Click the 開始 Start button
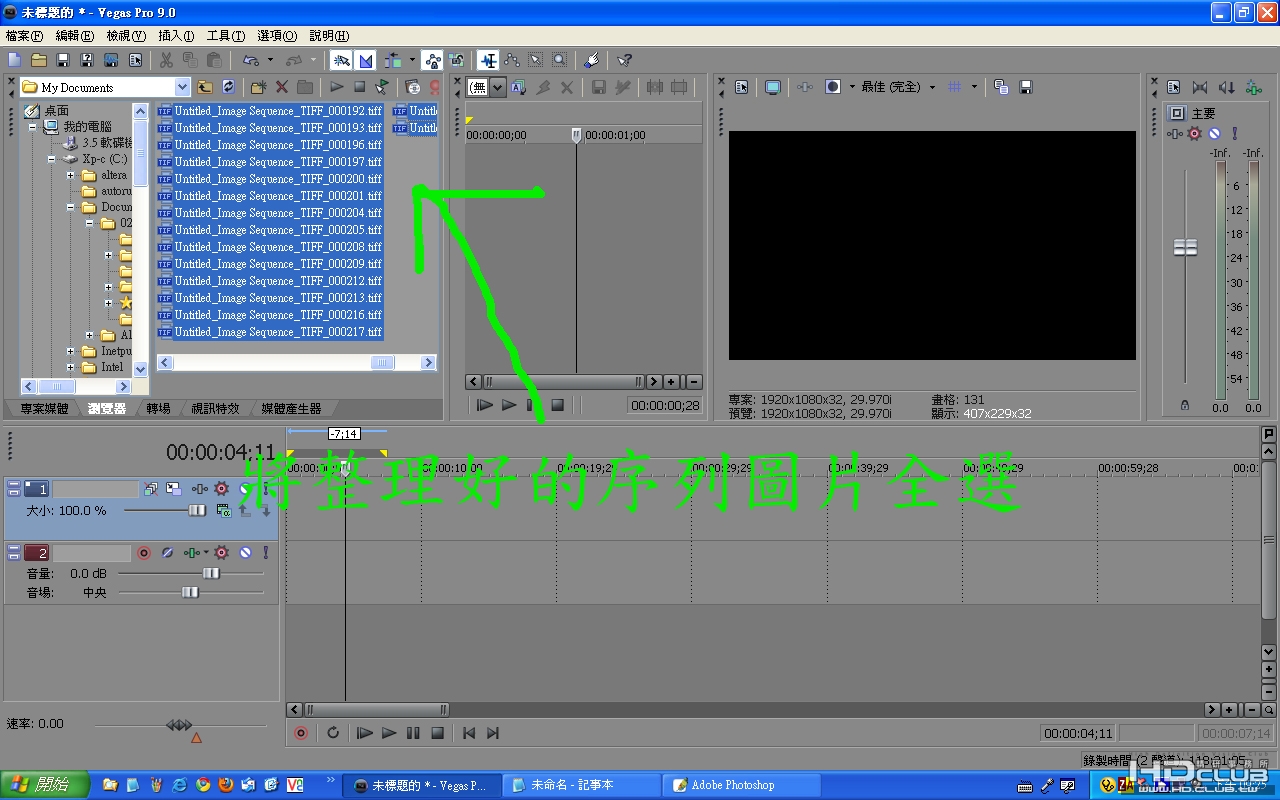Viewport: 1280px width, 800px height. 44,785
